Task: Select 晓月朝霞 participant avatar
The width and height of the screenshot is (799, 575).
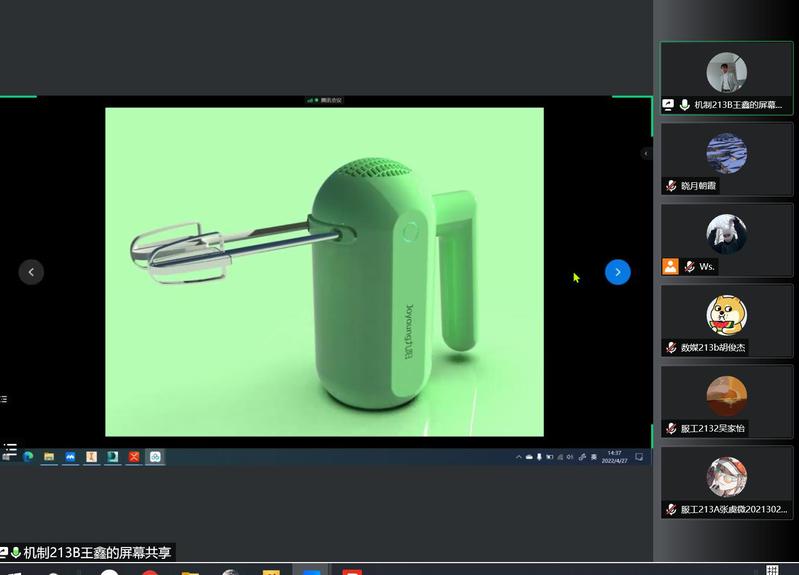Action: point(727,153)
